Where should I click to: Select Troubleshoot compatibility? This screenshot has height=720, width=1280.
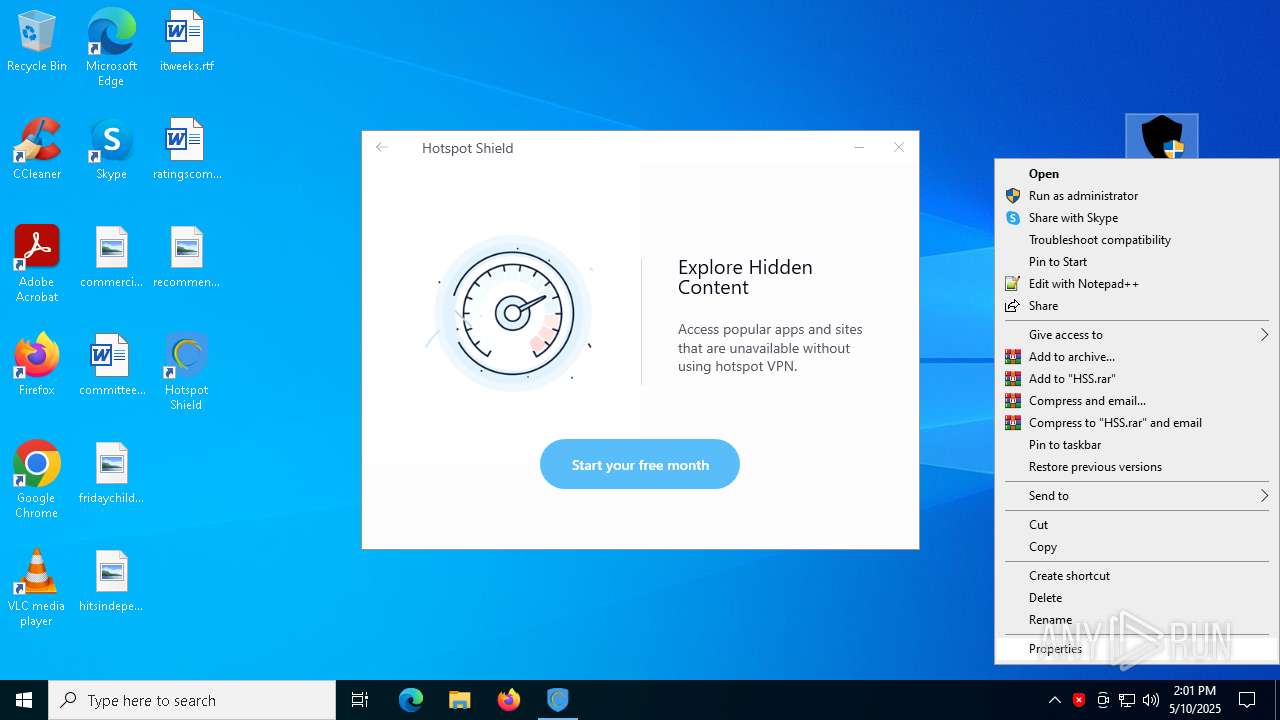tap(1137, 240)
